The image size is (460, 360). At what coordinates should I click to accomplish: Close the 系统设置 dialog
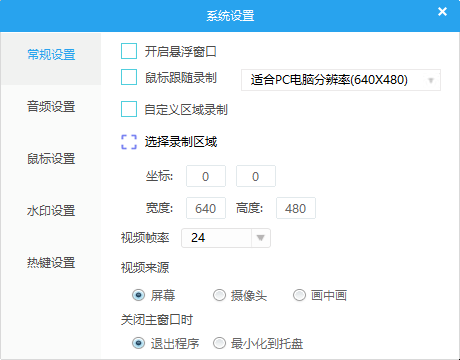[x=442, y=12]
